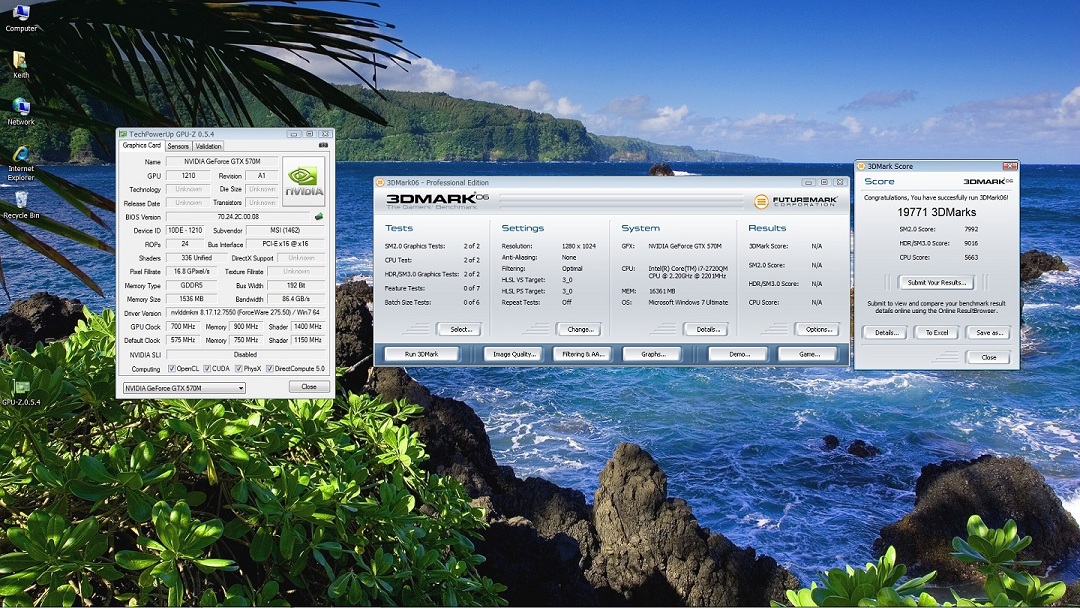Click the NVIDIA SLI Disabled field
The image size is (1080, 608).
tap(245, 355)
